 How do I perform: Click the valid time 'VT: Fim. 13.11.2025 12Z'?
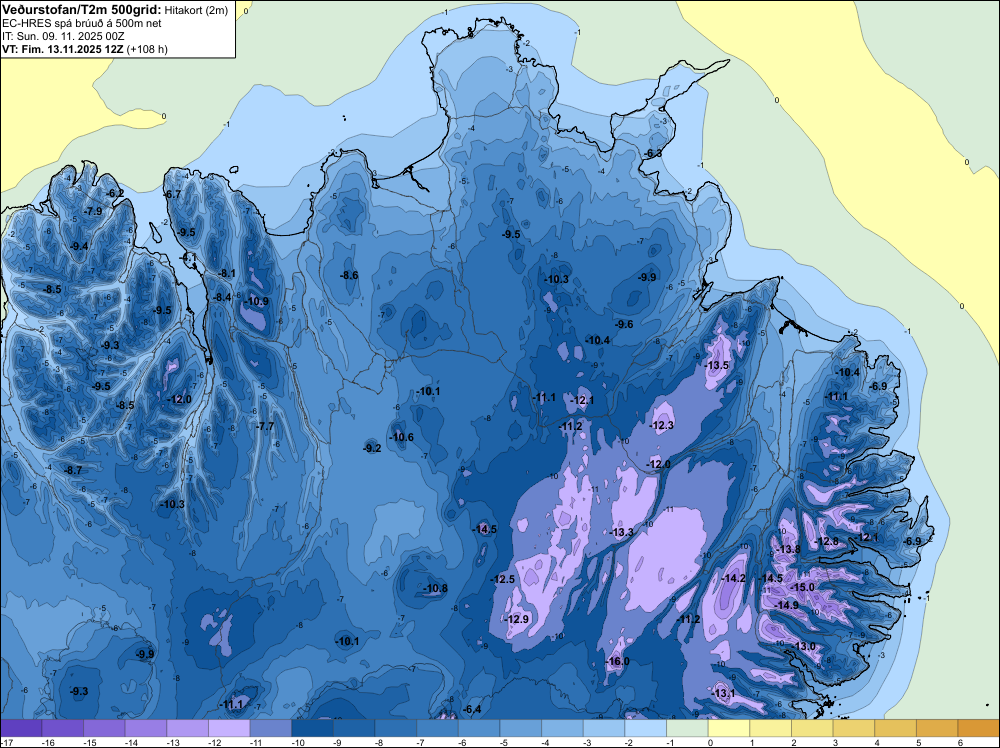point(63,49)
